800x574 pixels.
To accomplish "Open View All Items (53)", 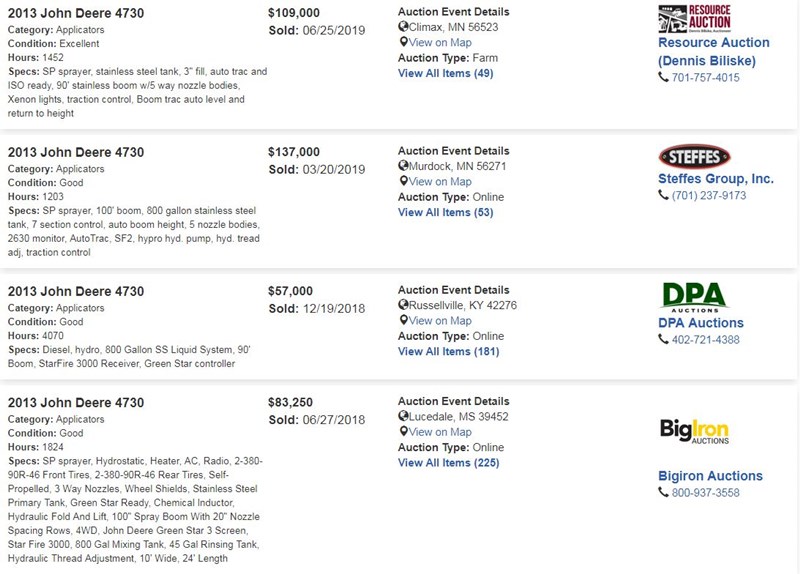I will 445,213.
